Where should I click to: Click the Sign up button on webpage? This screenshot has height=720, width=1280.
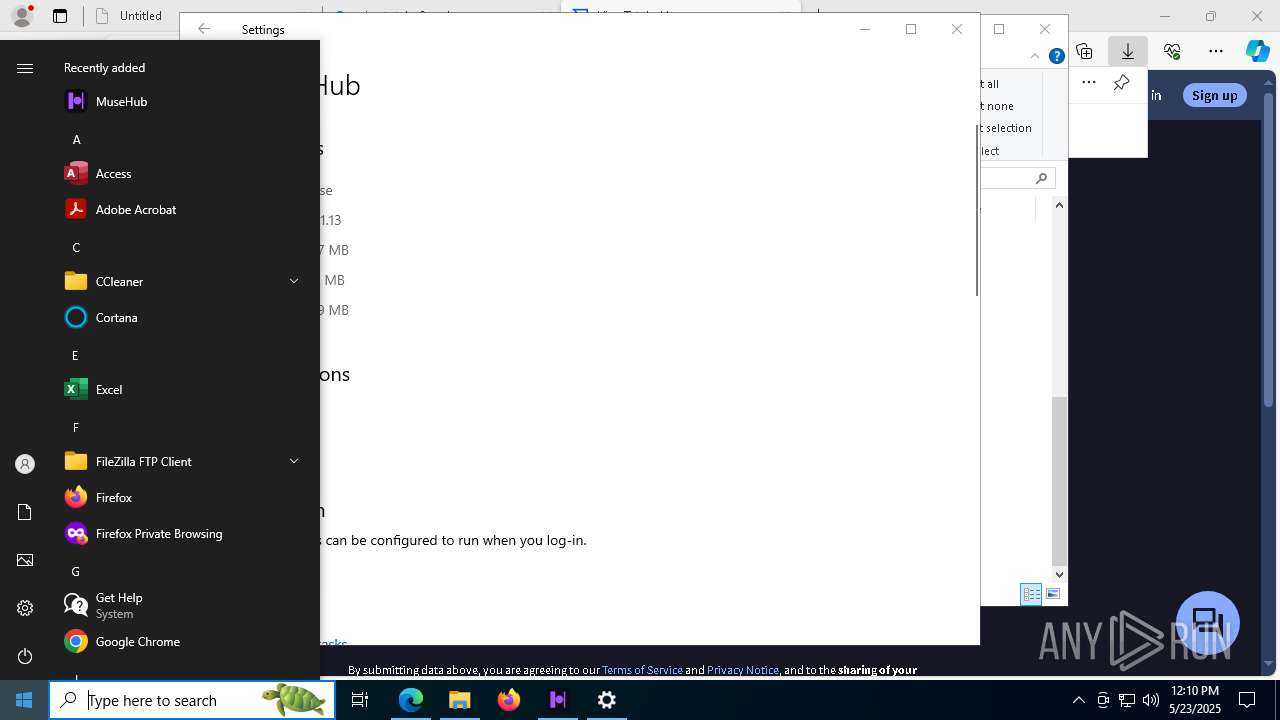click(1214, 95)
